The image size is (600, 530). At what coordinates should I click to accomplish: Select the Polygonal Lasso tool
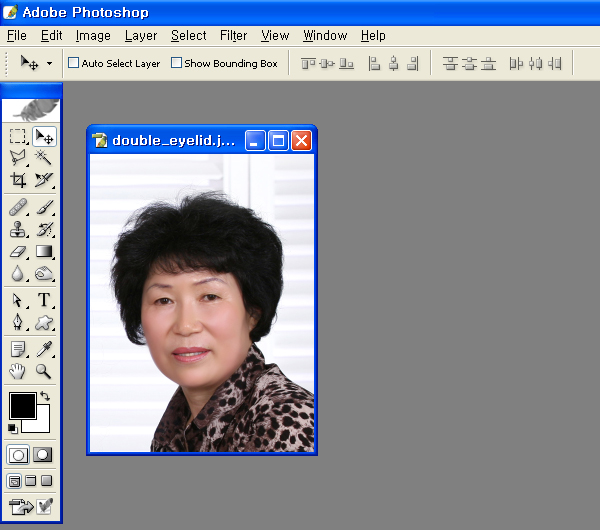[x=18, y=158]
